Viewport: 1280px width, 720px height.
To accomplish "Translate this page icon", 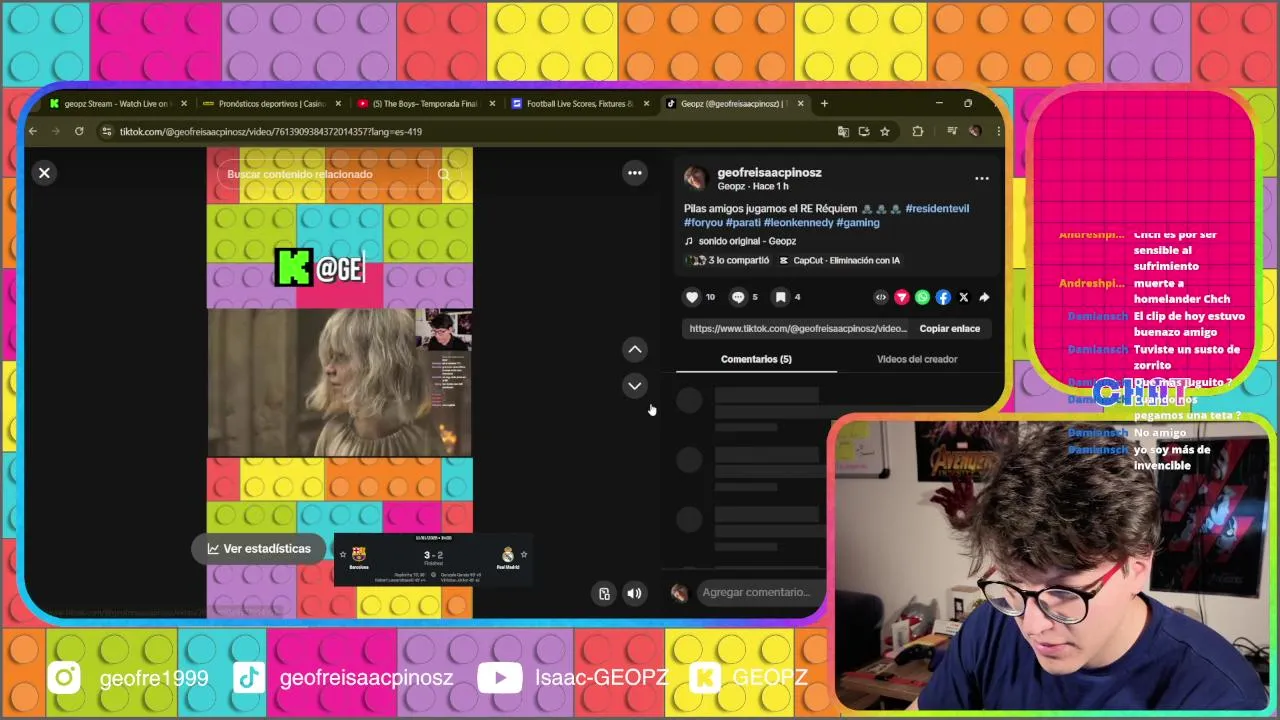I will click(843, 131).
